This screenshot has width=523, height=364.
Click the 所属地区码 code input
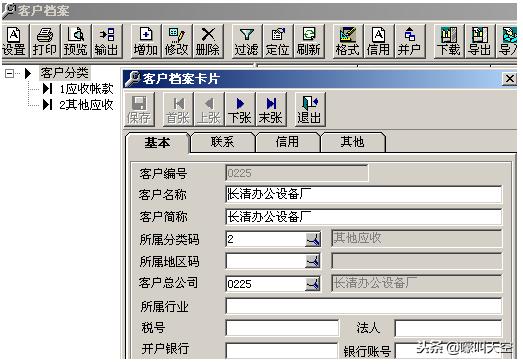[266, 262]
